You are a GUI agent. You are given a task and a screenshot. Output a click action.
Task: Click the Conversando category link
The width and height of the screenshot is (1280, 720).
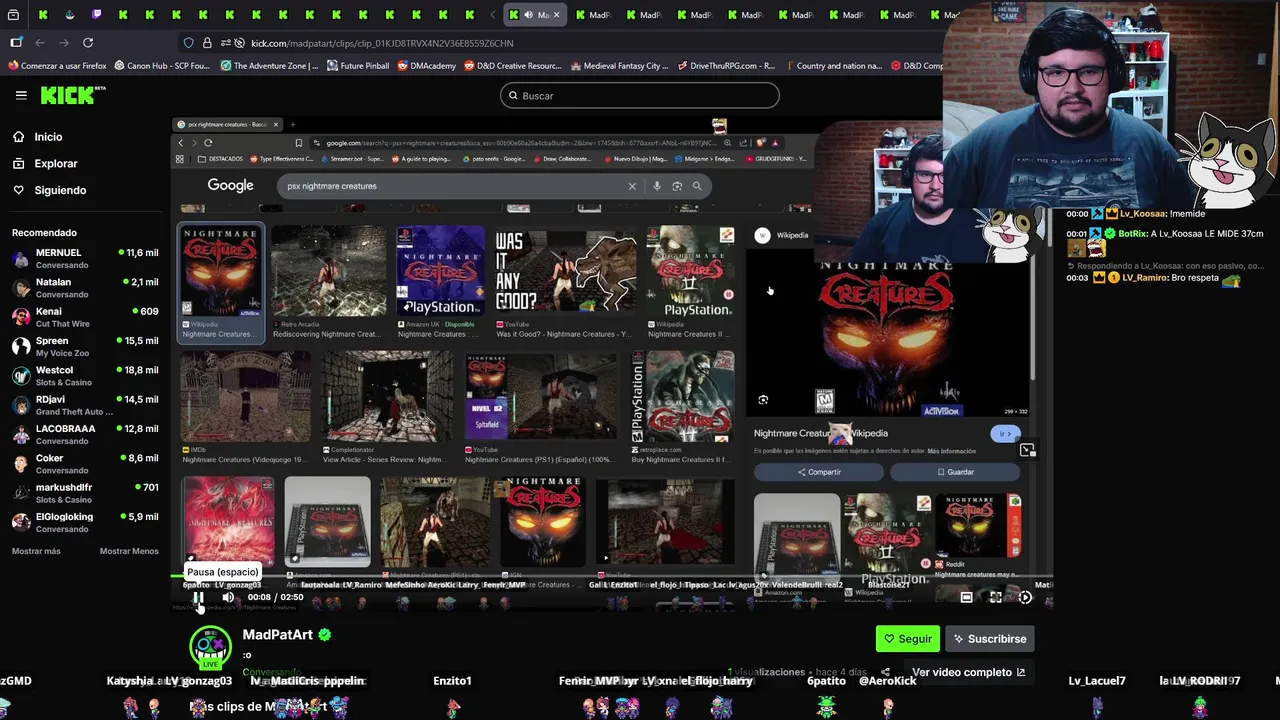[271, 672]
